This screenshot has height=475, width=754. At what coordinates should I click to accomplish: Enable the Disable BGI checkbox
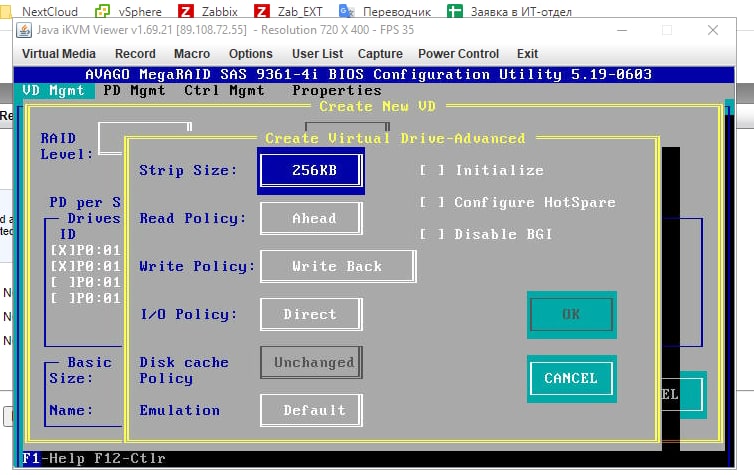(432, 235)
